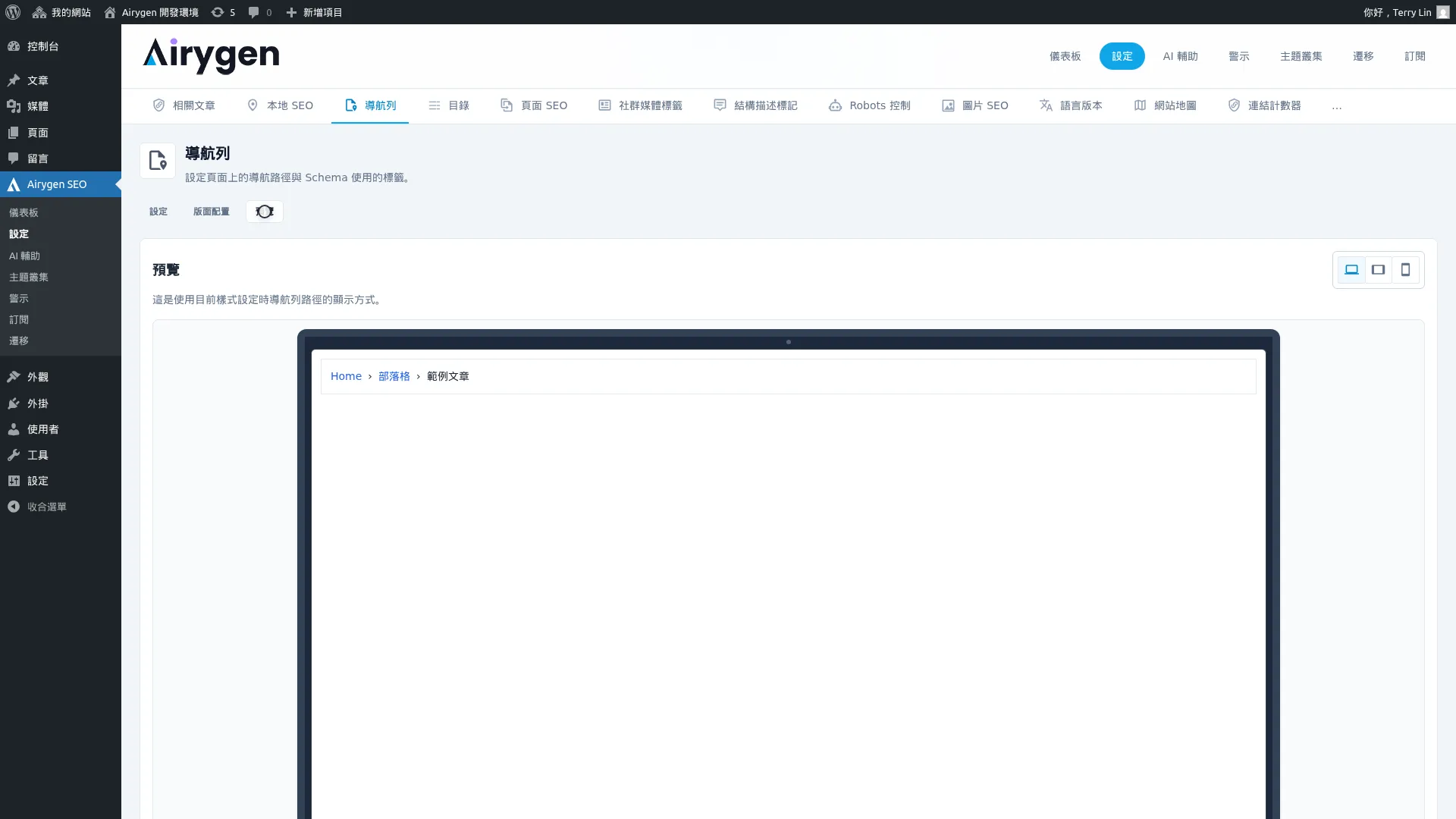Switch to 本地 SEO tab
1456x819 pixels.
coord(280,105)
